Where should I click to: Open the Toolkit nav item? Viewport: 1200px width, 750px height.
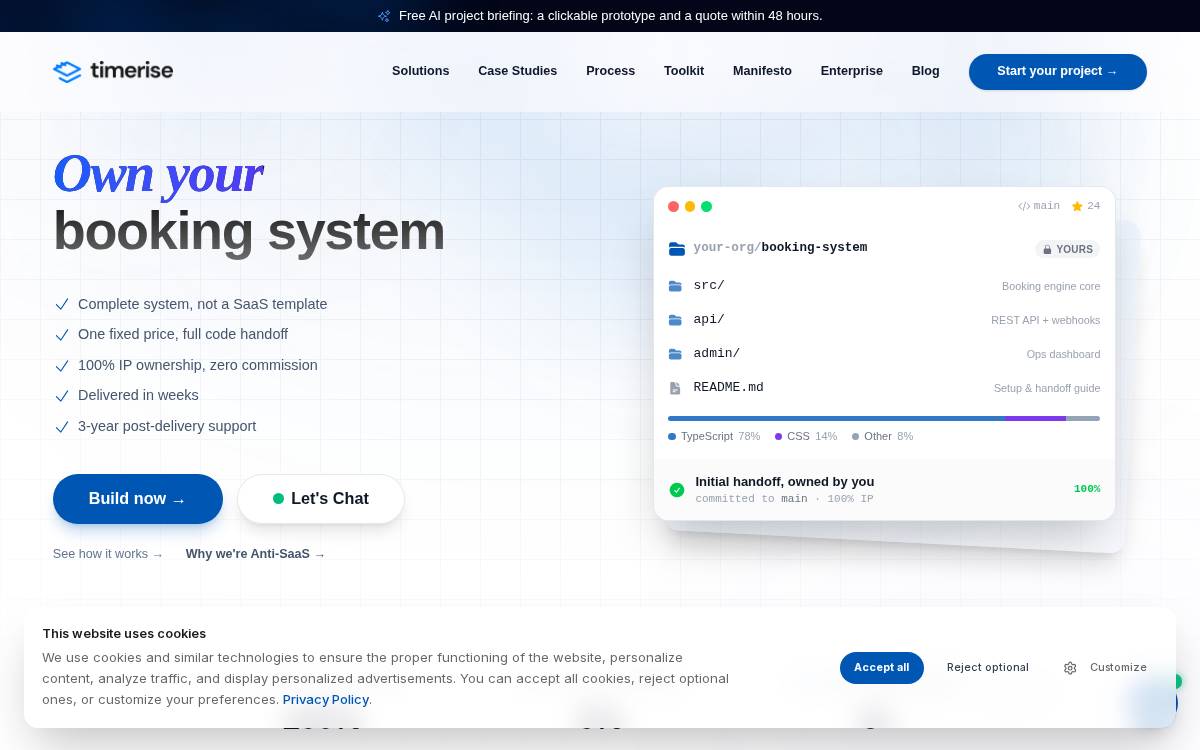684,71
